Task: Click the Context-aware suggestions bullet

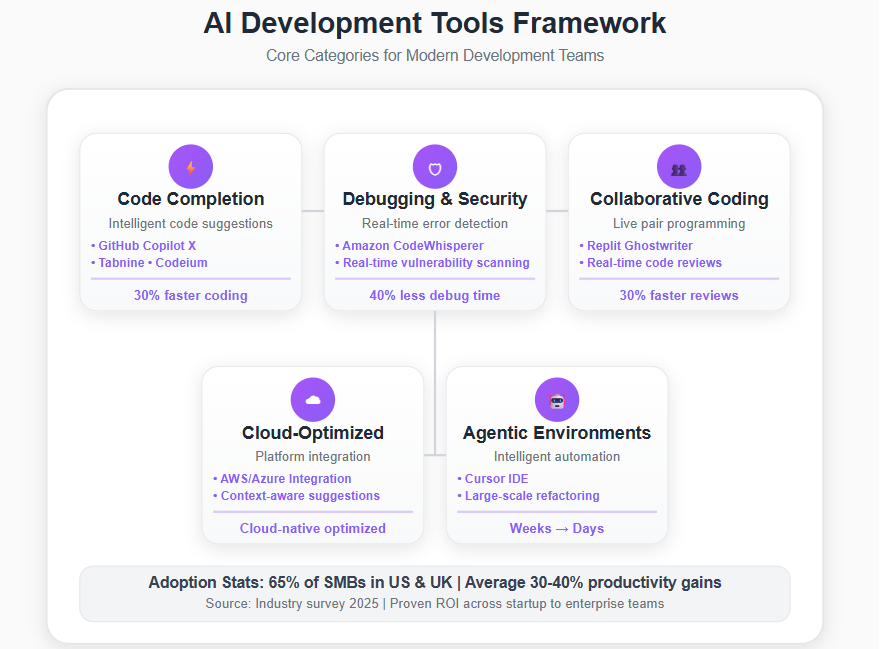Action: 296,496
